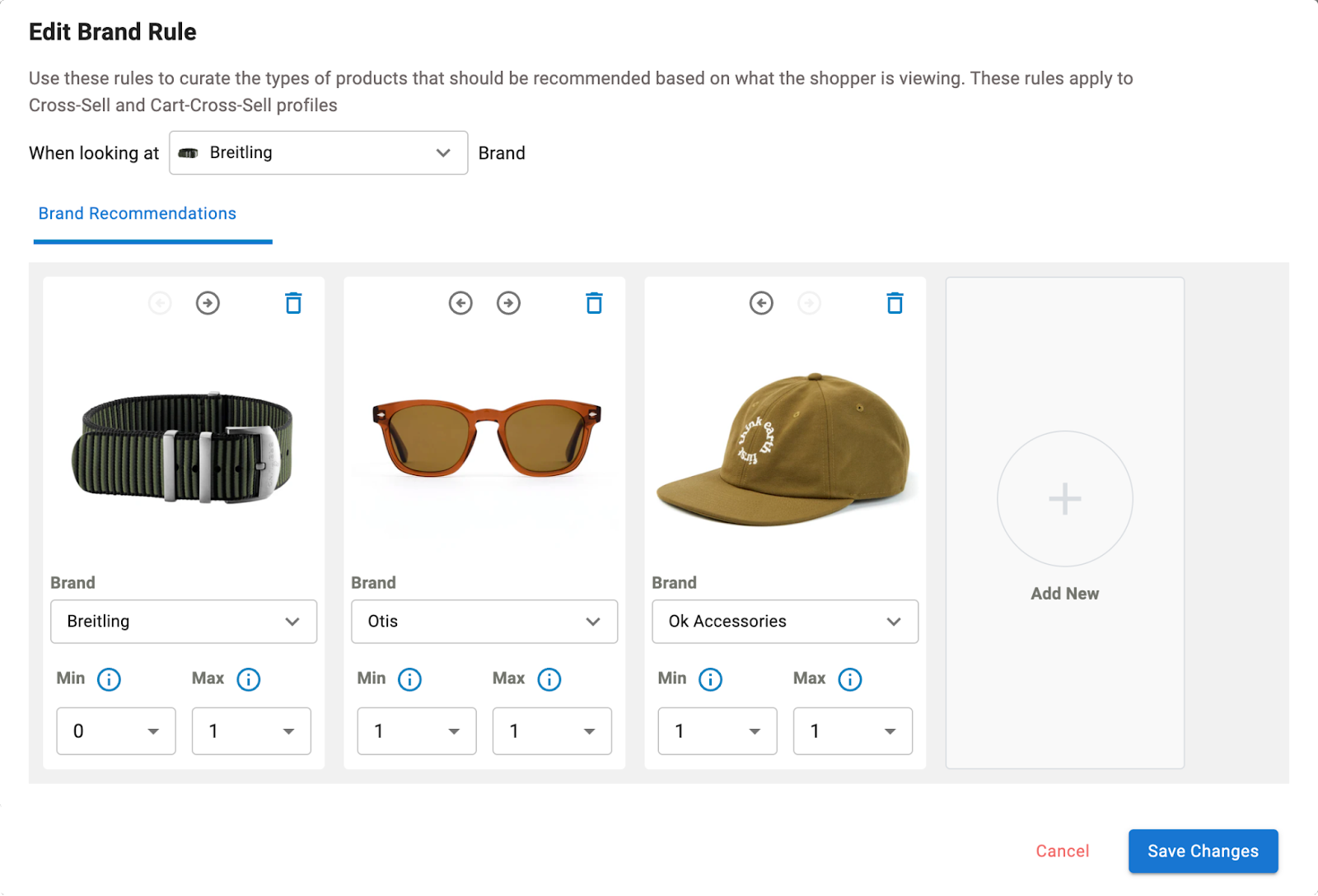
Task: Click the plus circle to add new brand
Action: point(1064,499)
